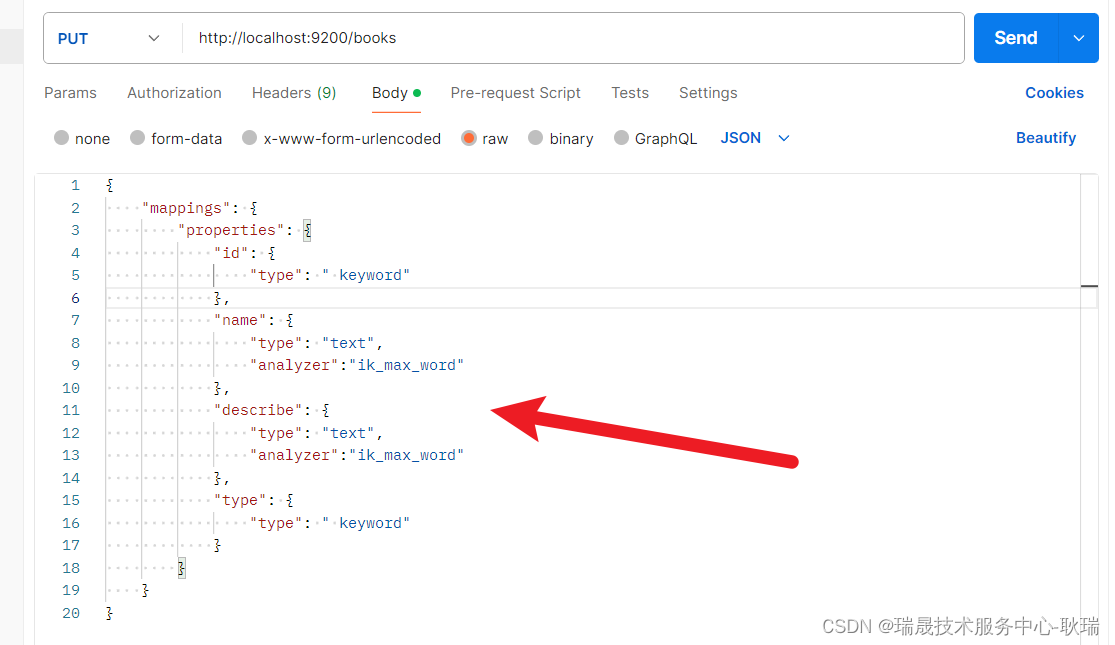The image size is (1115, 645).
Task: Select the x-www-form-urlencoded body type
Action: tap(341, 138)
